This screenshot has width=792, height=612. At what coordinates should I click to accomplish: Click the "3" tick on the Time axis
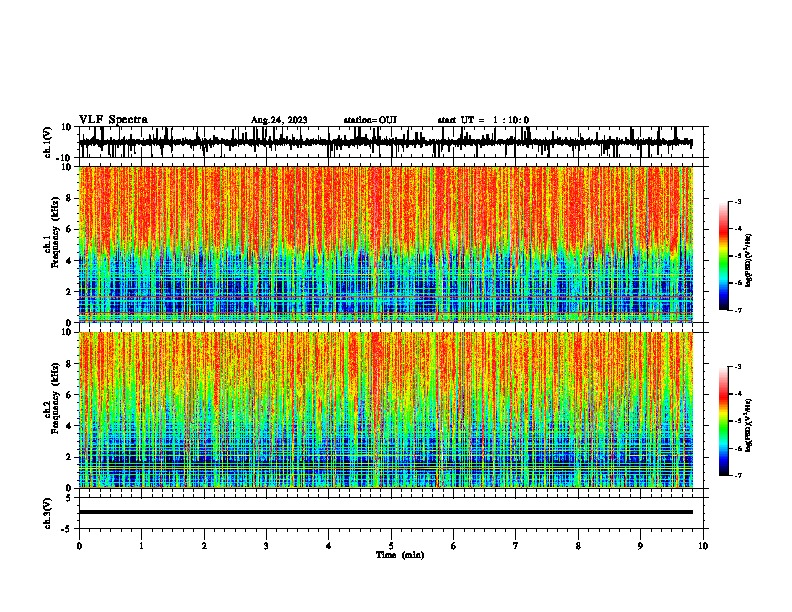[266, 546]
